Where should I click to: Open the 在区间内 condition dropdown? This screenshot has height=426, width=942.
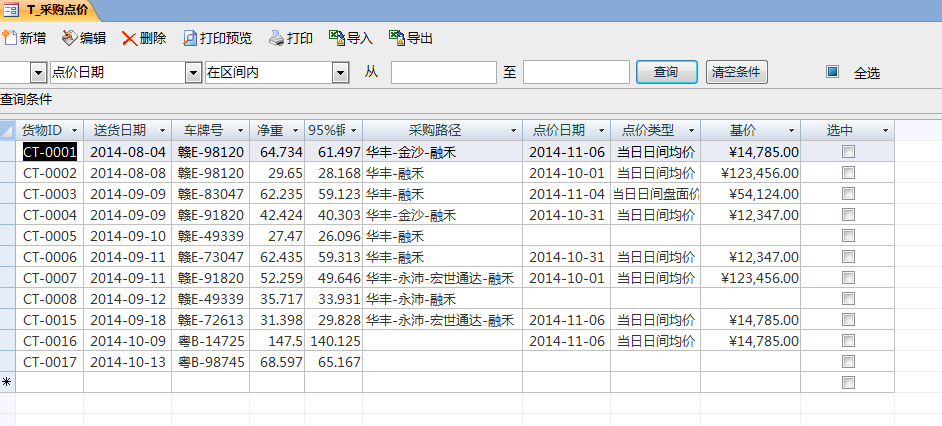(x=340, y=73)
